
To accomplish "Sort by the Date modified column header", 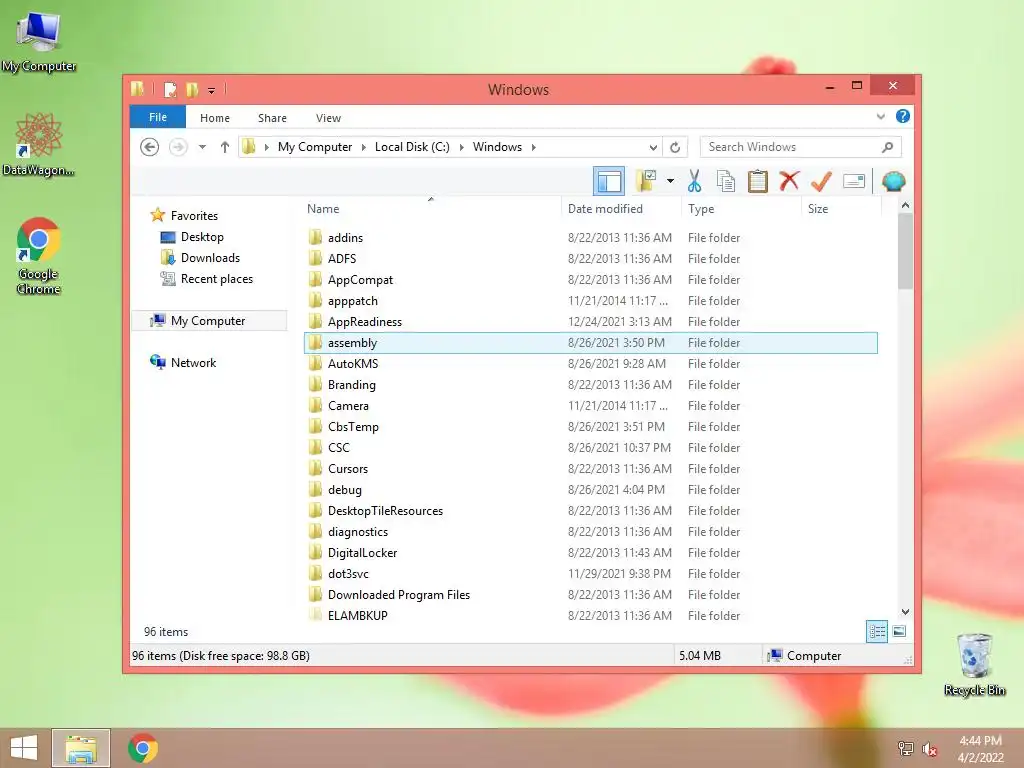I will coord(605,208).
